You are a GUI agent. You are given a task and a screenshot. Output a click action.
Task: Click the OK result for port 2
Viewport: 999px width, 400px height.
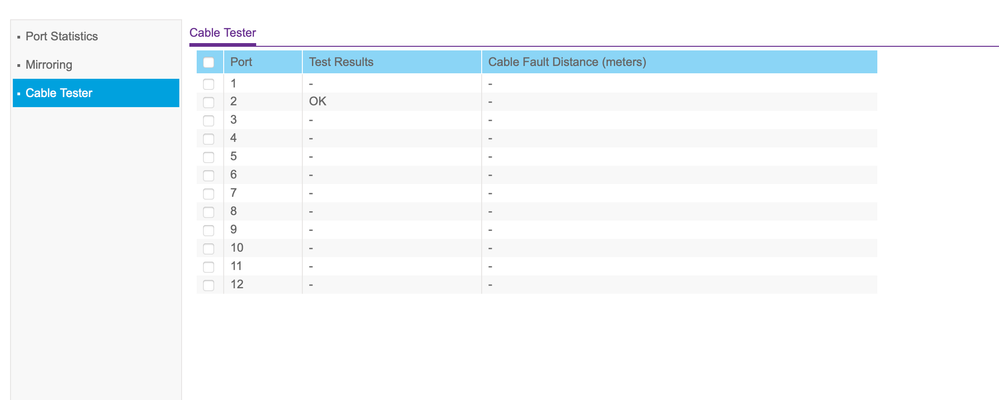tap(317, 101)
